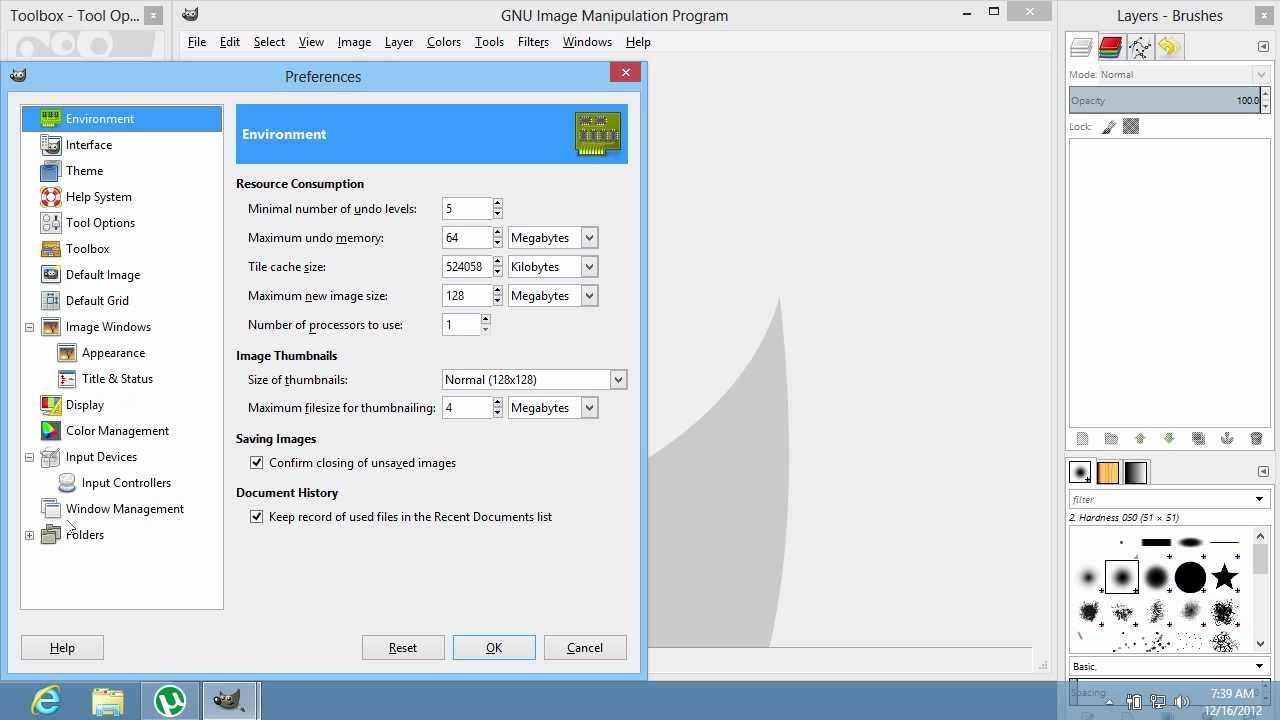Open Display preferences page
This screenshot has height=720, width=1280.
[84, 405]
